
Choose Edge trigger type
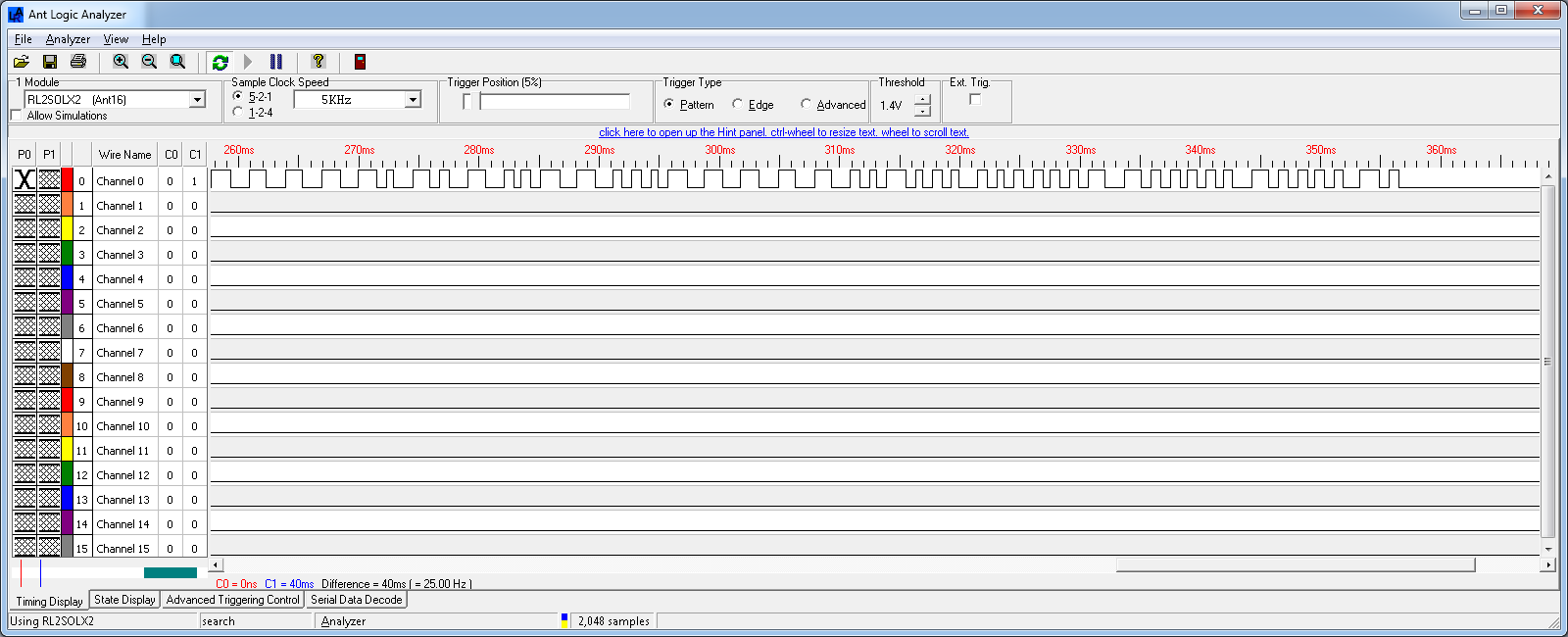pyautogui.click(x=738, y=104)
